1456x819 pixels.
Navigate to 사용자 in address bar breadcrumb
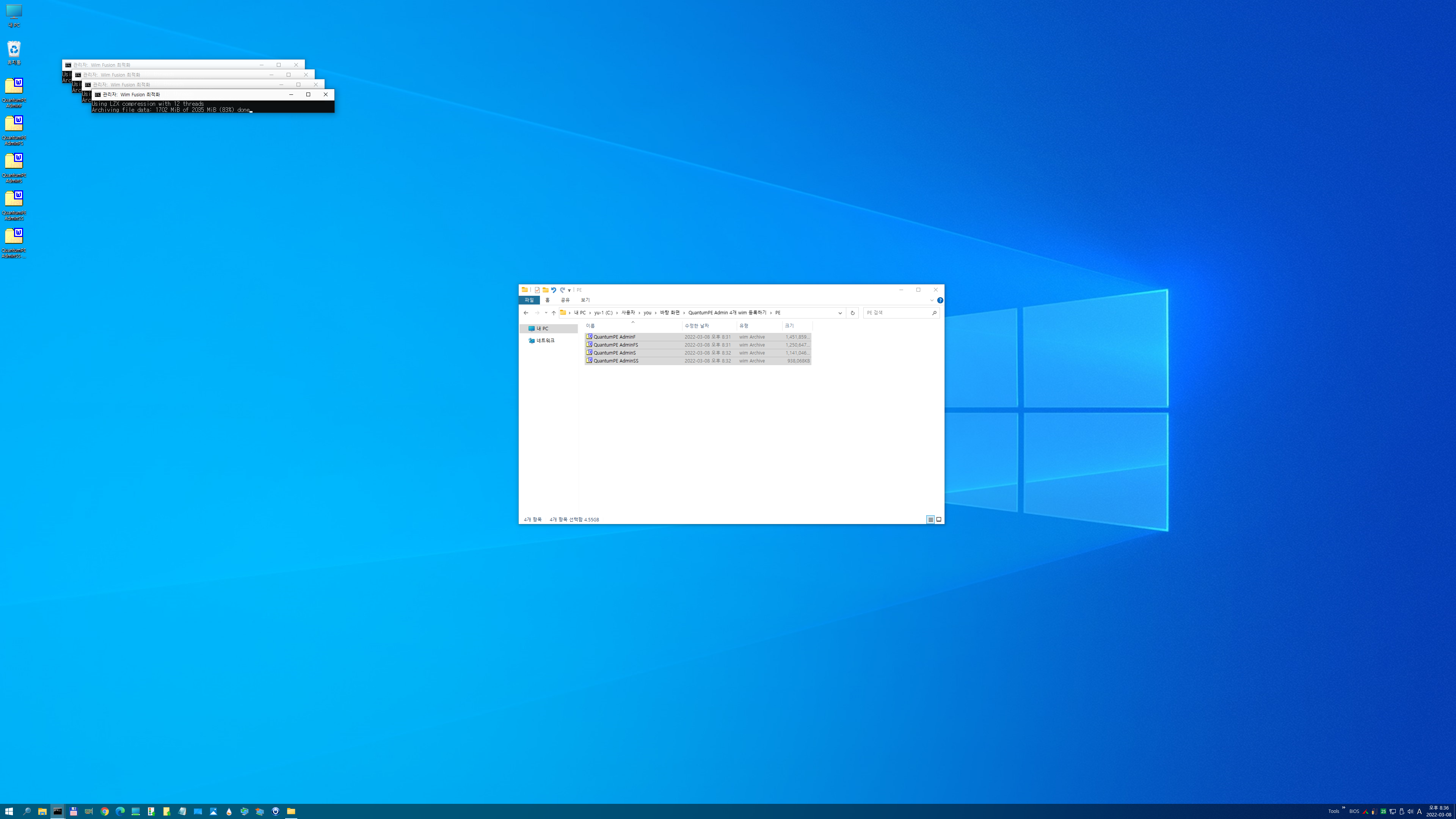628,312
